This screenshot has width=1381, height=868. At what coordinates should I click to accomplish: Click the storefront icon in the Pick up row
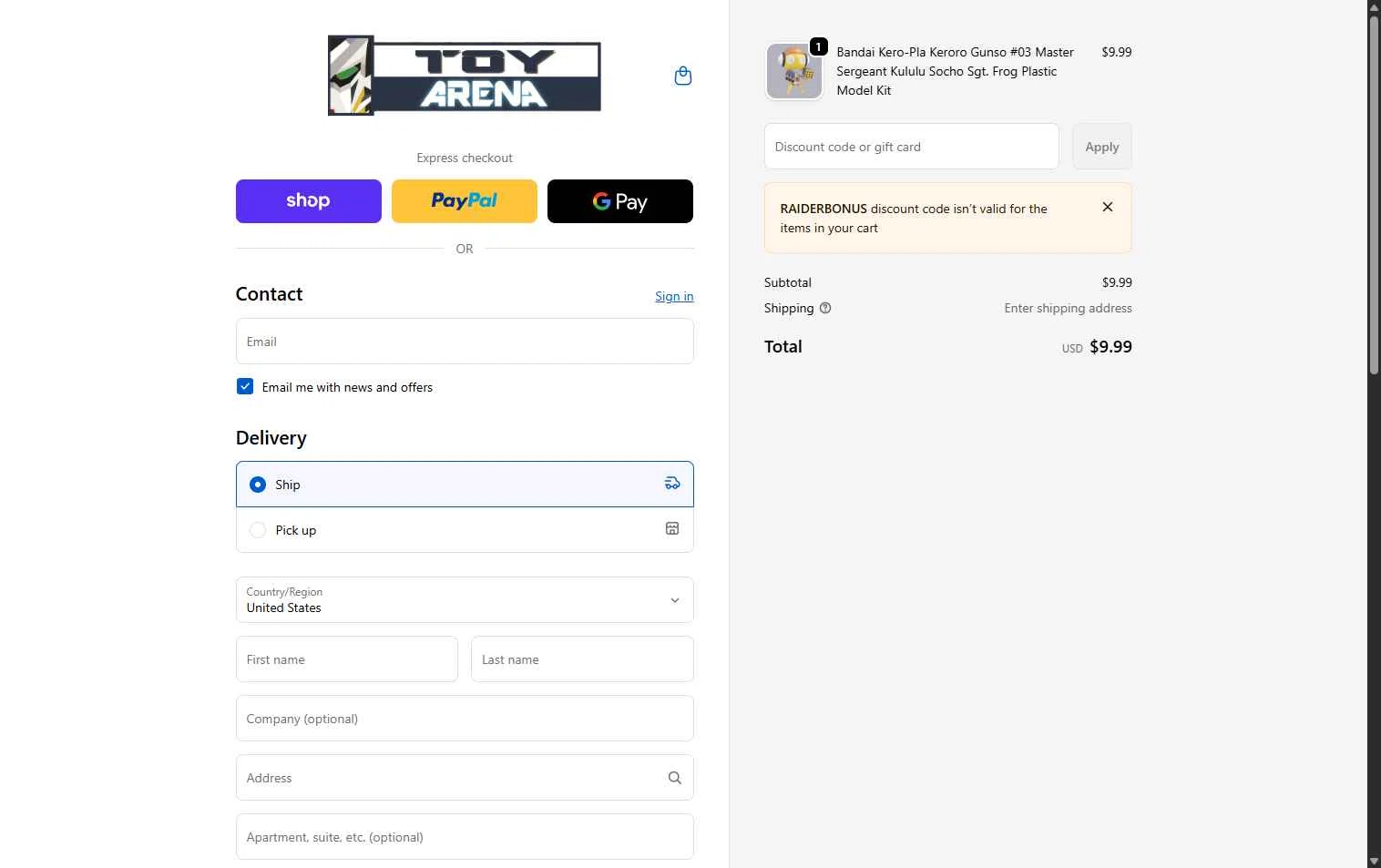tap(672, 528)
